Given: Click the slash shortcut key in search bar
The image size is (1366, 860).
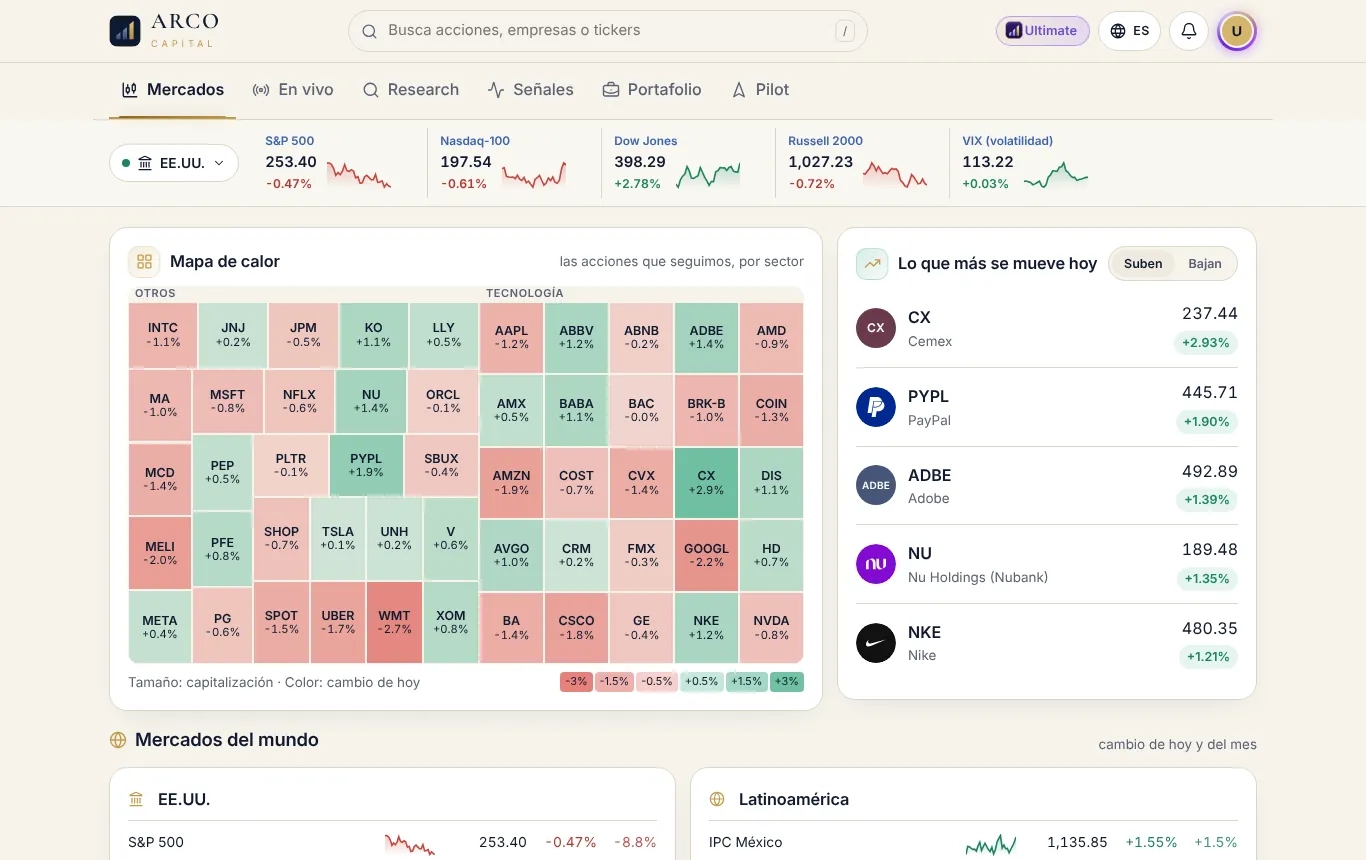Looking at the screenshot, I should (846, 31).
